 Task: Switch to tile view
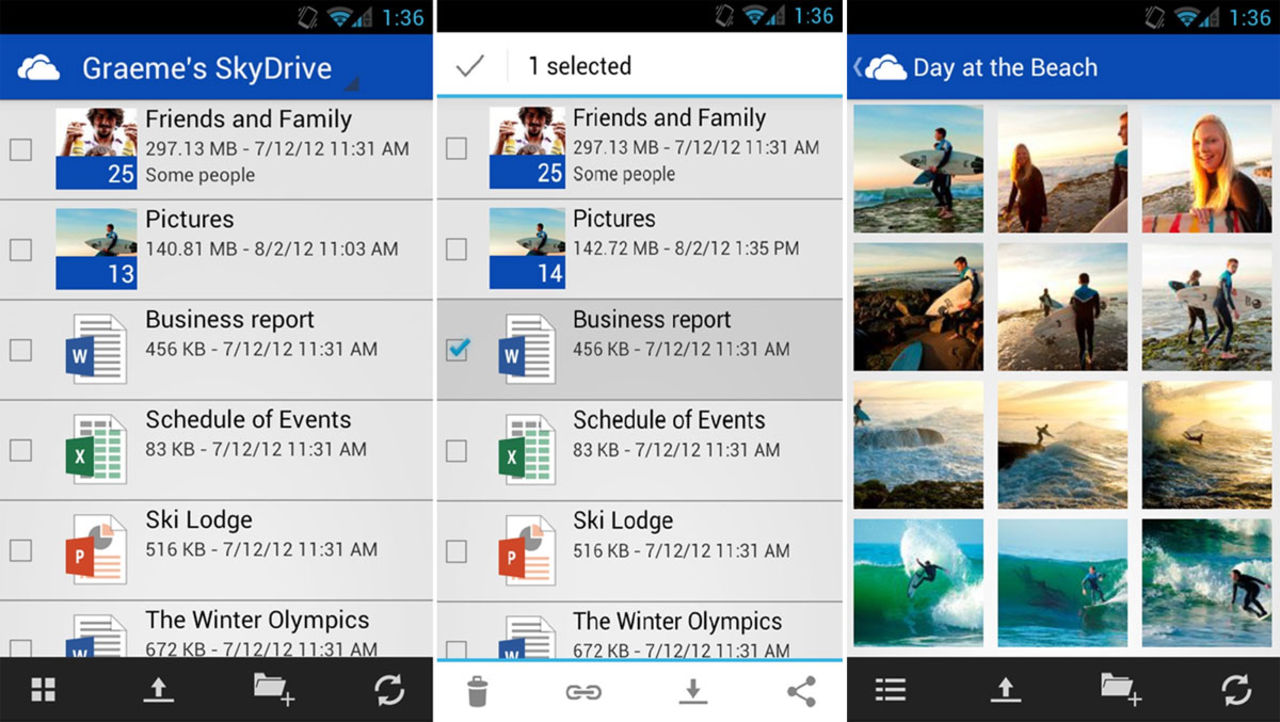pyautogui.click(x=42, y=689)
